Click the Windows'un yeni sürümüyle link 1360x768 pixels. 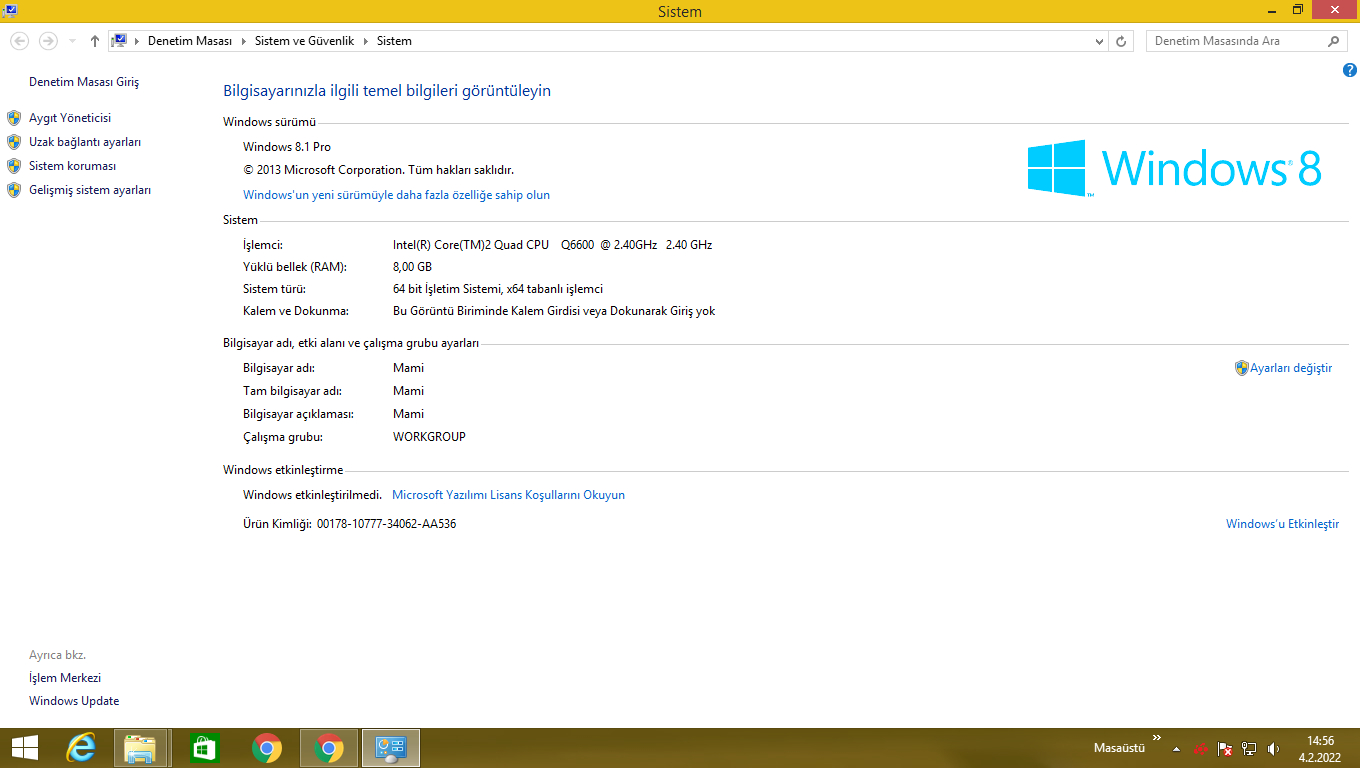pos(396,195)
